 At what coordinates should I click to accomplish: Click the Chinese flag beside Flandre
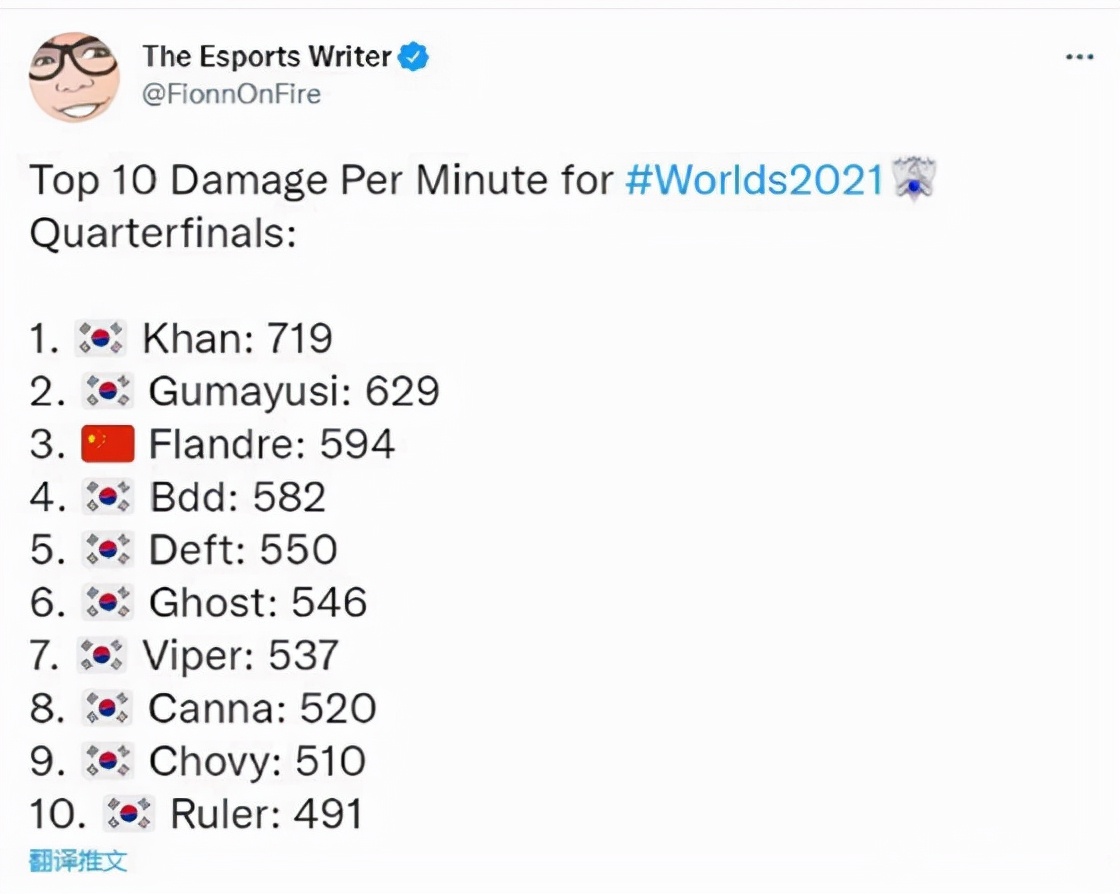[x=107, y=445]
